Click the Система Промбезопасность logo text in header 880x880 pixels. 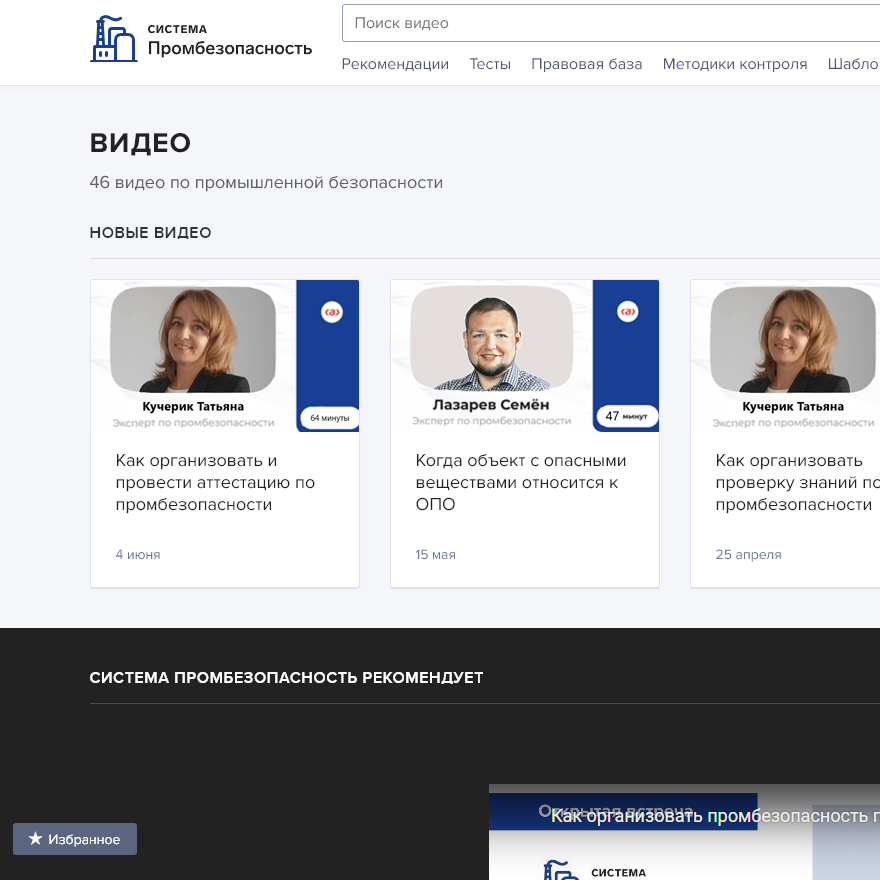click(x=230, y=40)
